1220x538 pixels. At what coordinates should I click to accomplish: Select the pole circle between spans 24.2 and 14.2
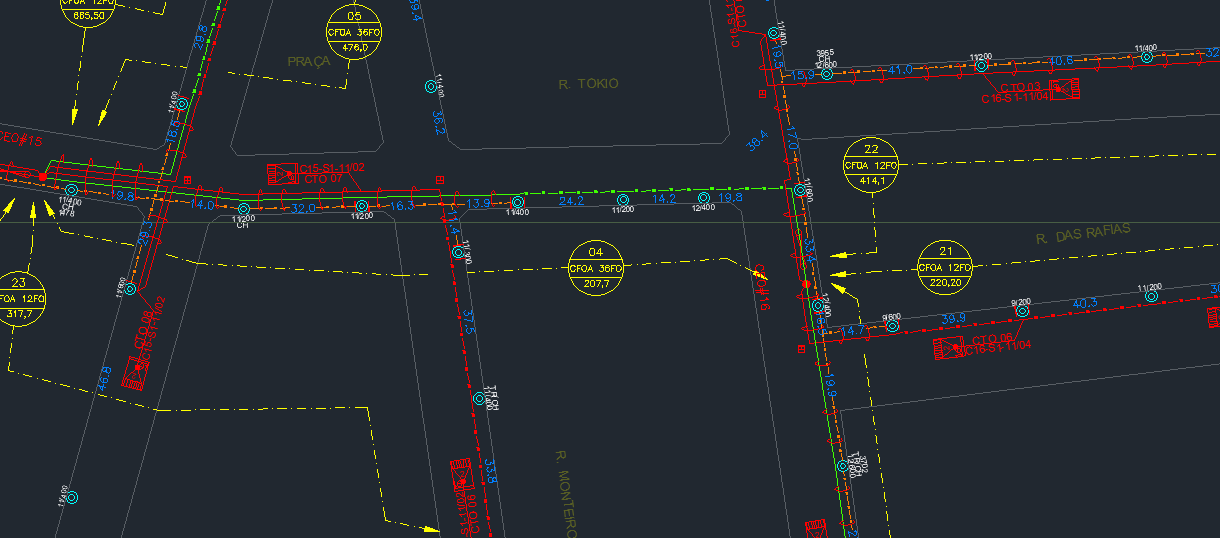click(x=622, y=199)
